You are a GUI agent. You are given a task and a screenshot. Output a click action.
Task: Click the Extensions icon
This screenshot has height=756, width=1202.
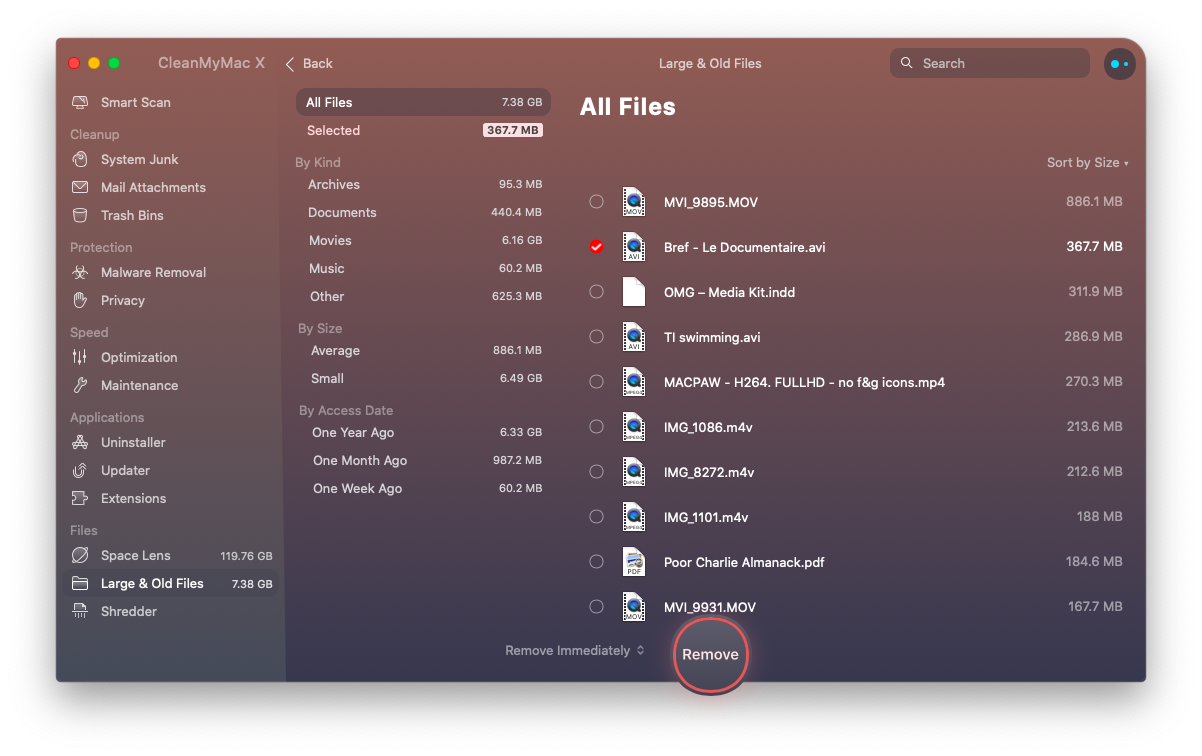80,499
